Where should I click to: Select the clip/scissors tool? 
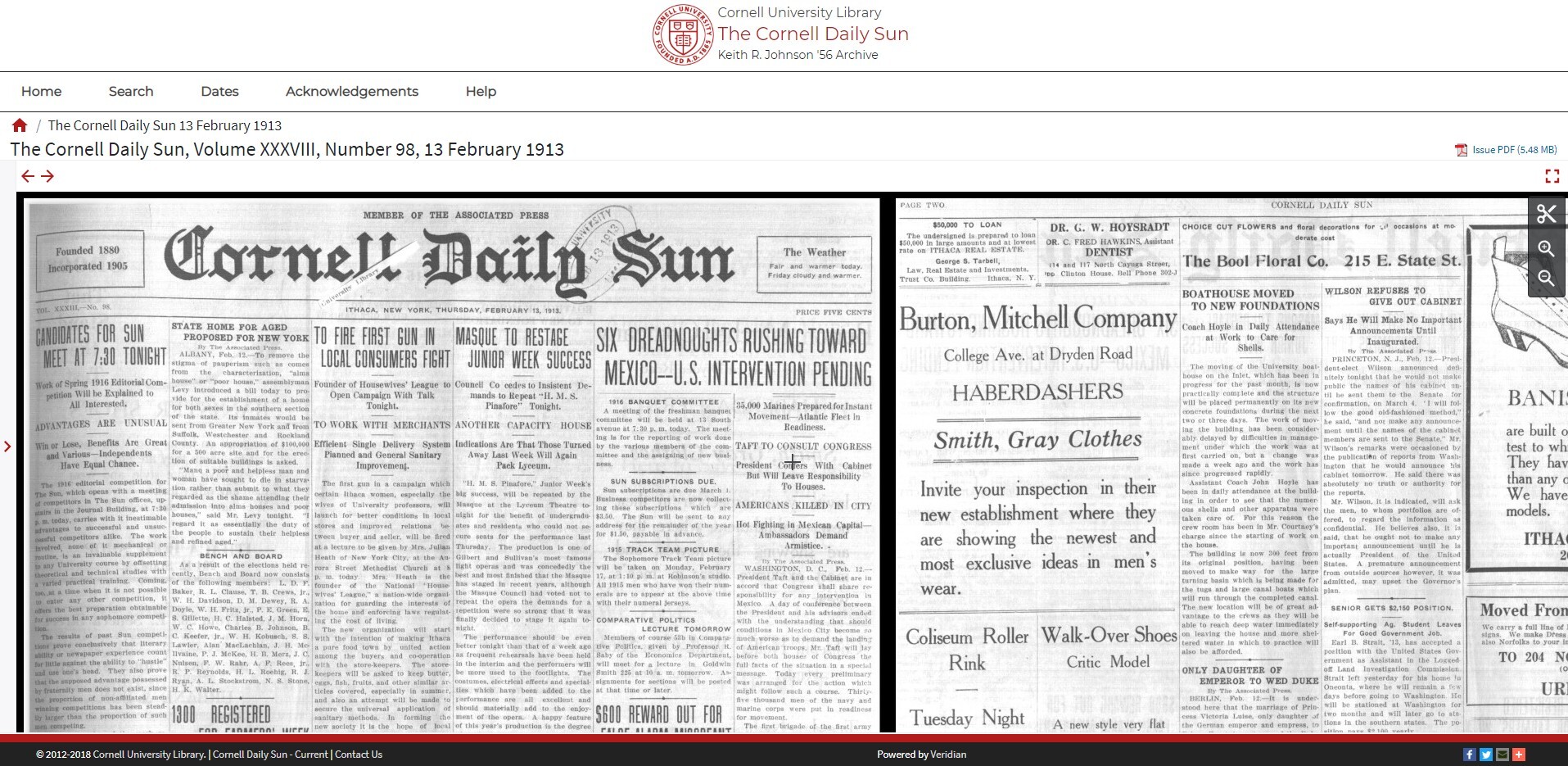click(1547, 215)
